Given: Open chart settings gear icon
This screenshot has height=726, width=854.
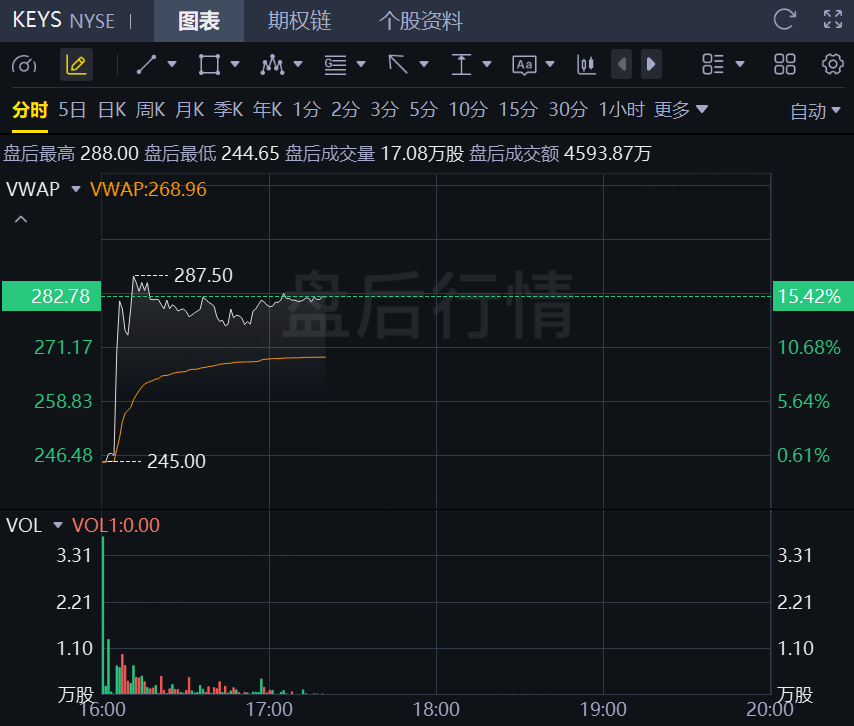Looking at the screenshot, I should click(x=832, y=64).
